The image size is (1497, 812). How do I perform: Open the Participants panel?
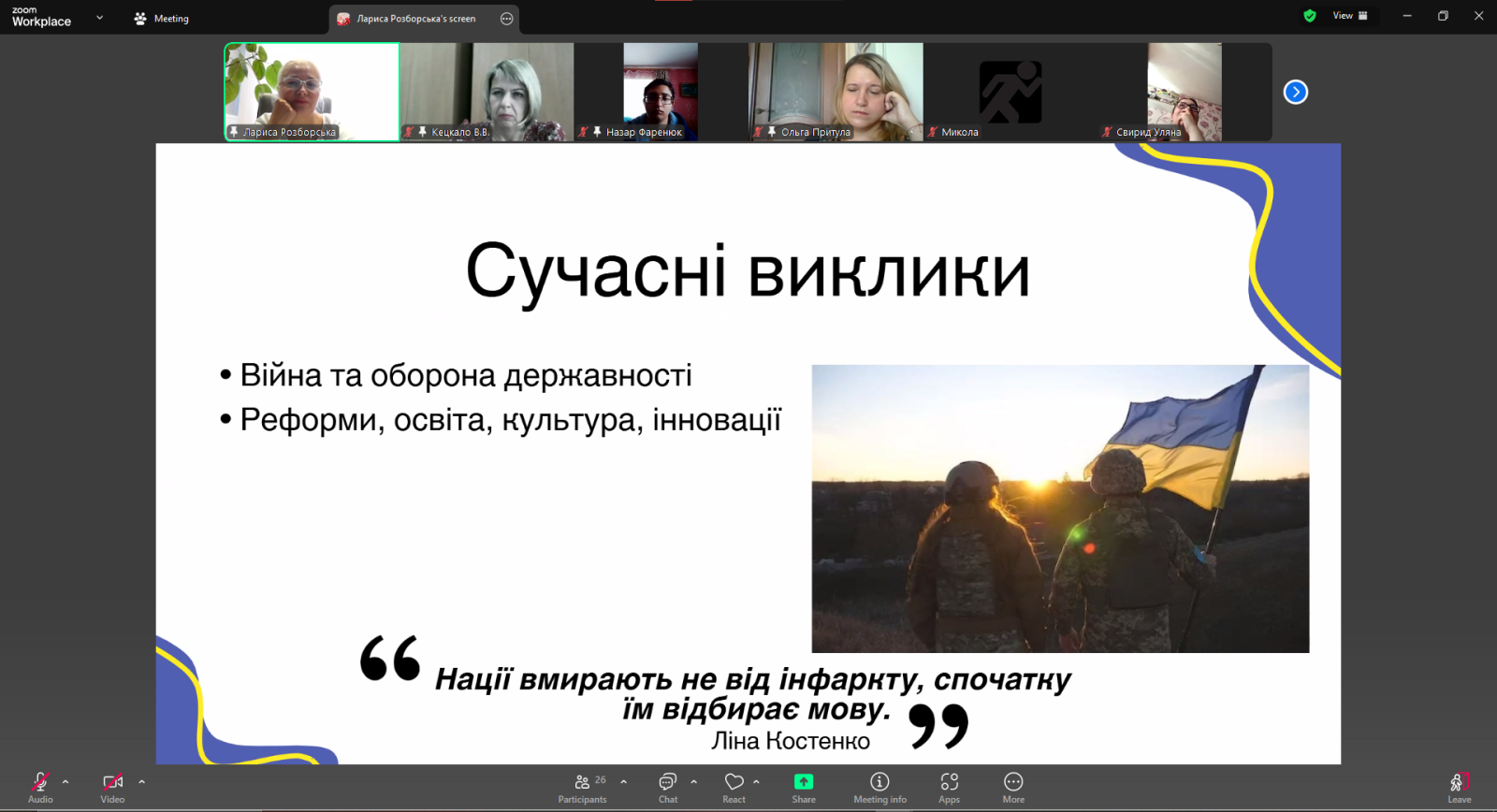[583, 787]
